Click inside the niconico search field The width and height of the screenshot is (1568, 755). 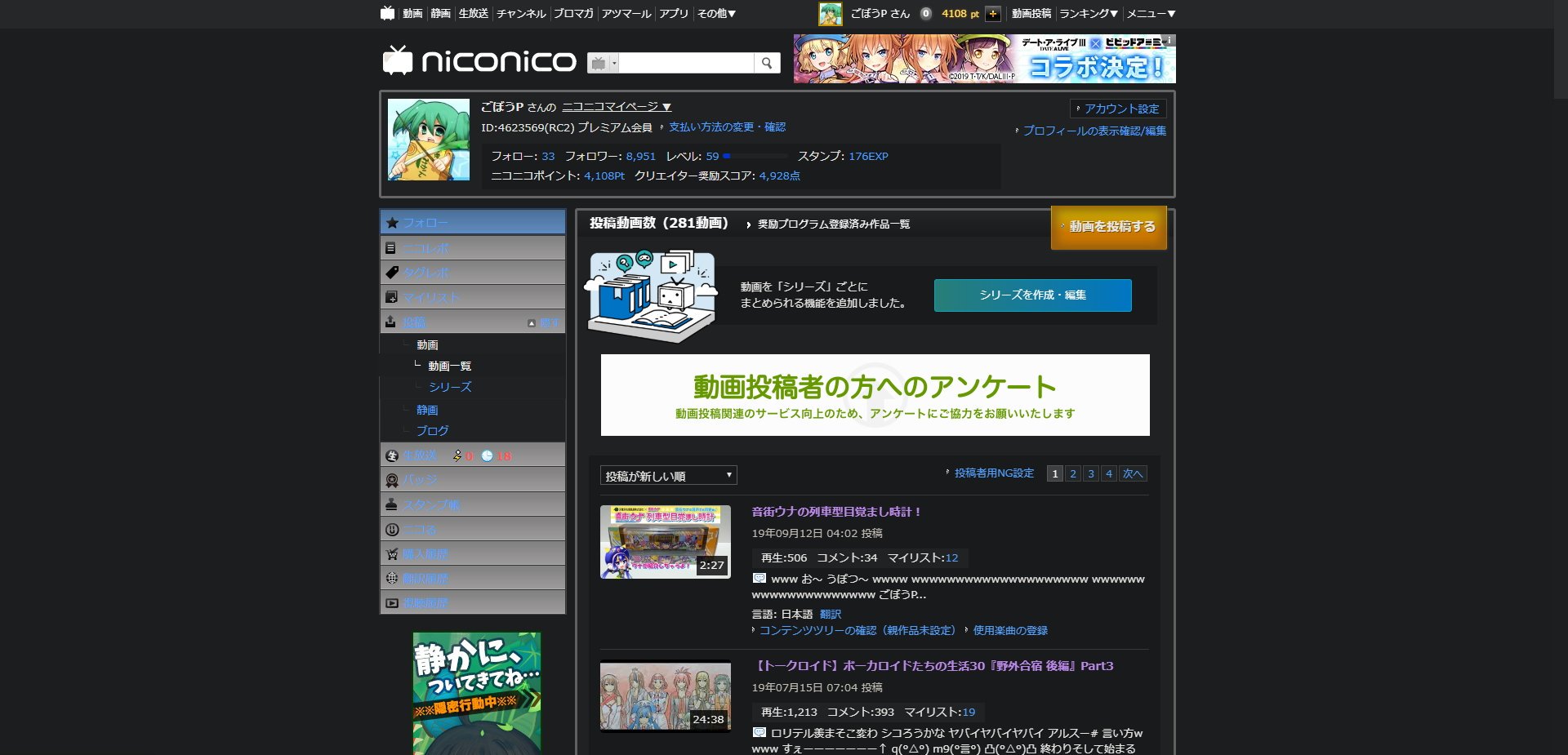687,63
